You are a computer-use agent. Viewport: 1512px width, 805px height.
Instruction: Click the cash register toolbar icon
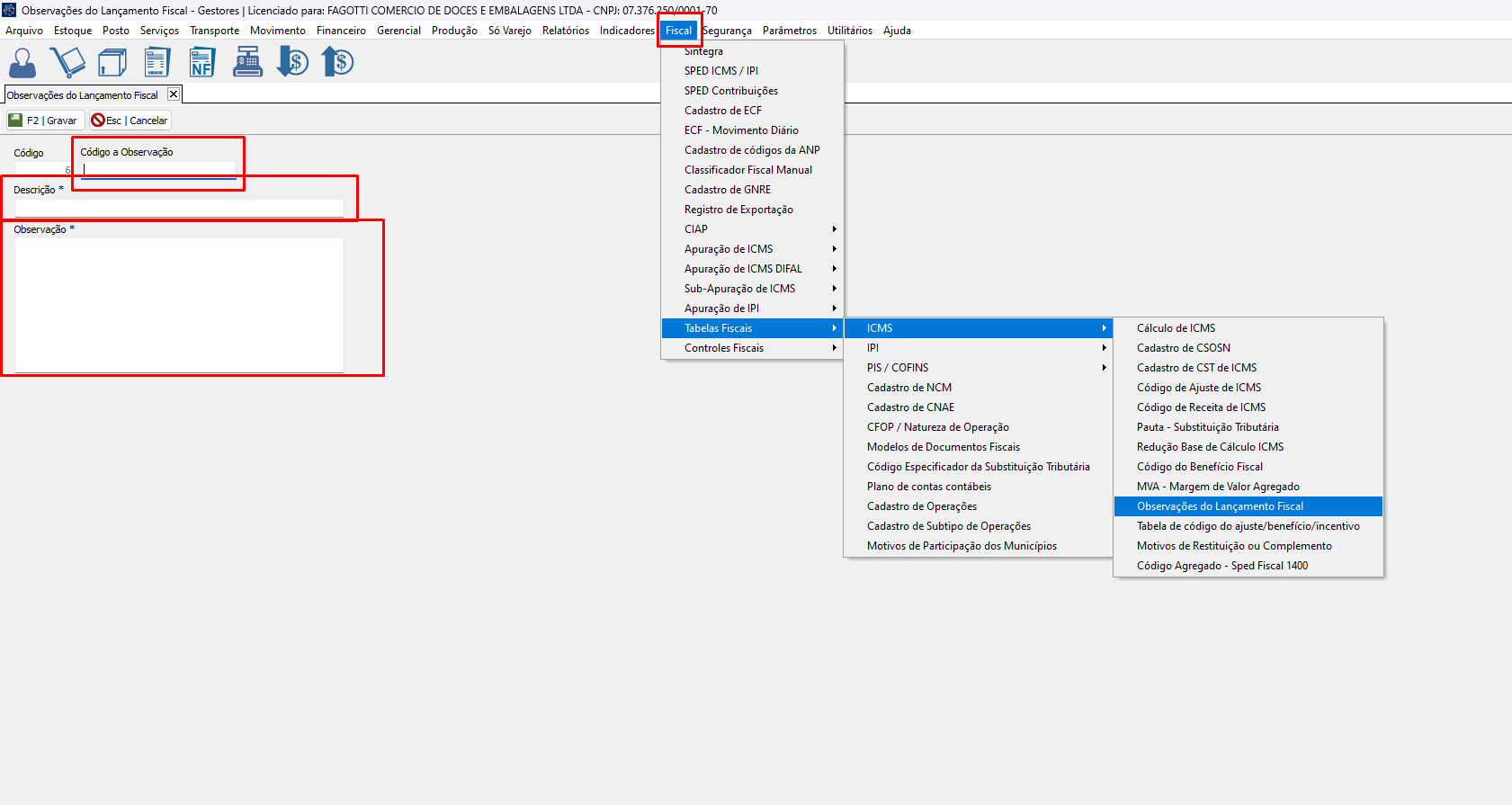247,63
